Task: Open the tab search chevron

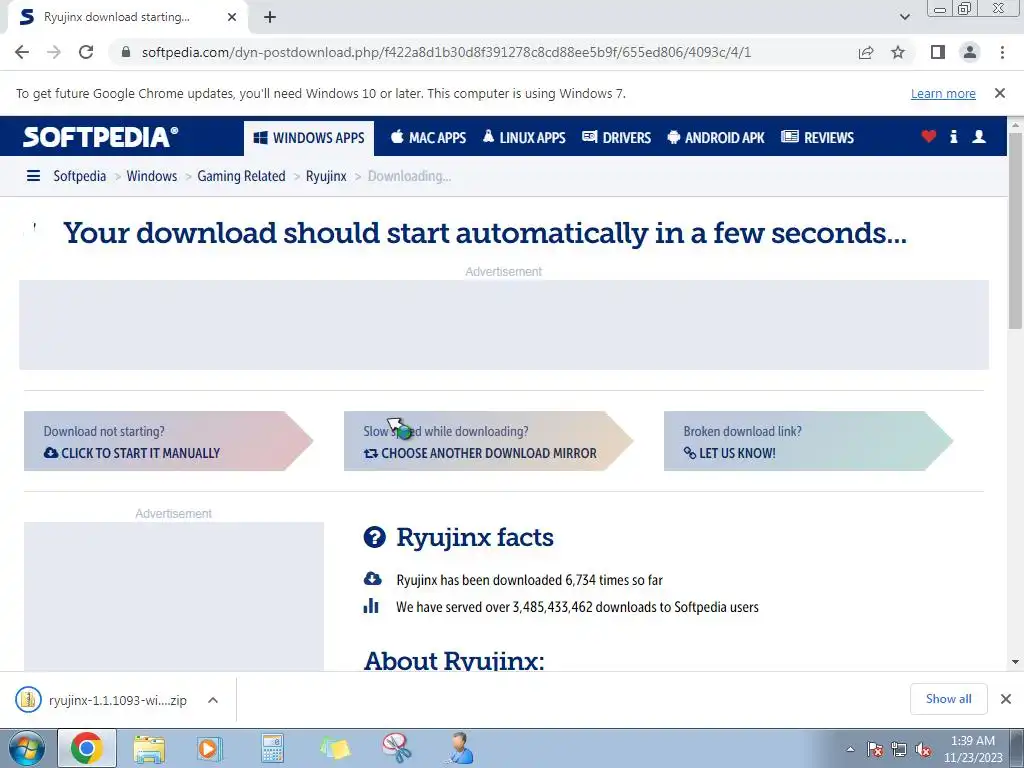Action: [904, 17]
